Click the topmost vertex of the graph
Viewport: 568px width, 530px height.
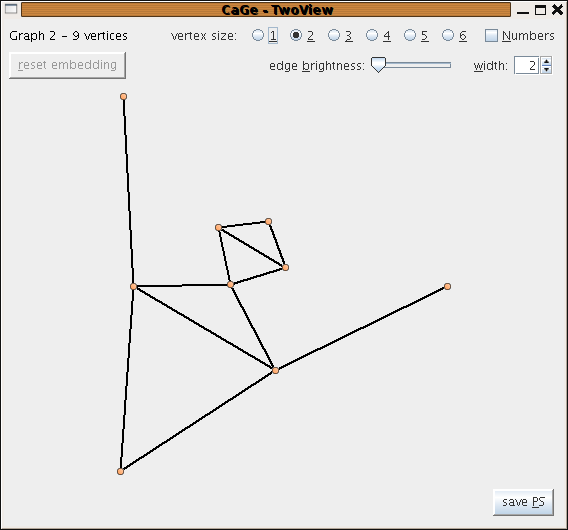point(124,96)
